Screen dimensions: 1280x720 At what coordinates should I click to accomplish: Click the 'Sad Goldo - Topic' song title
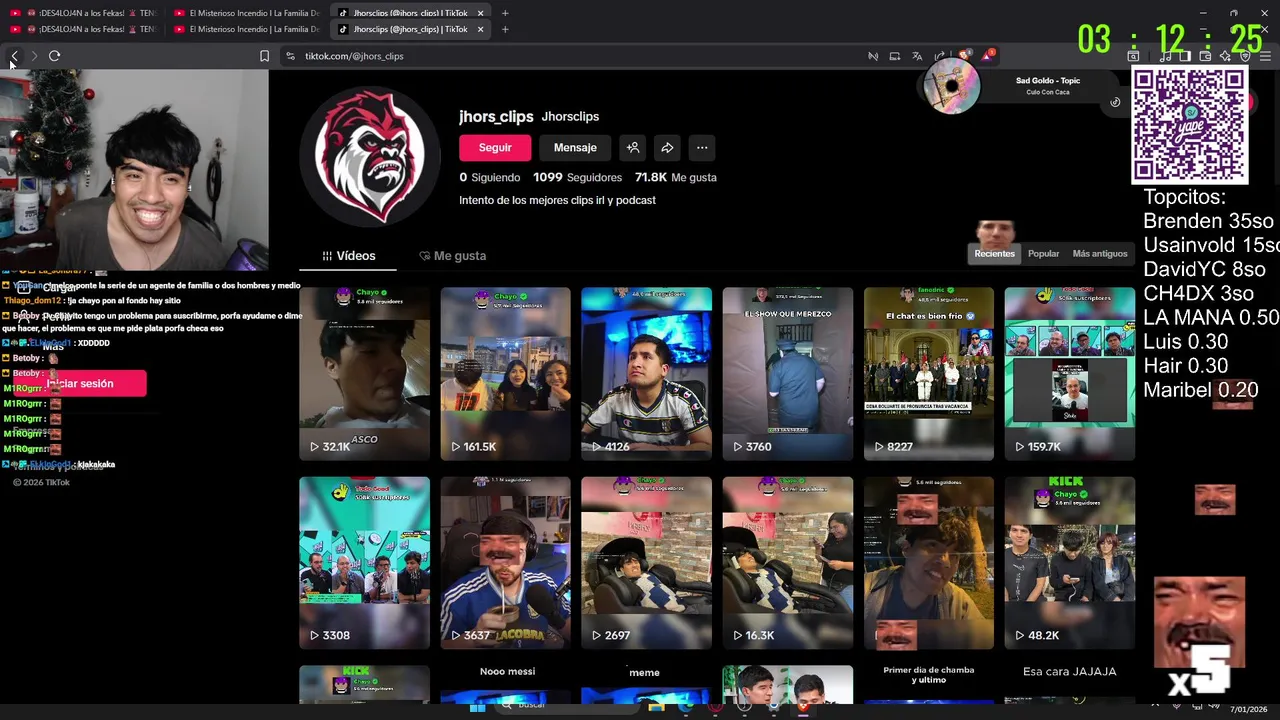(1048, 81)
